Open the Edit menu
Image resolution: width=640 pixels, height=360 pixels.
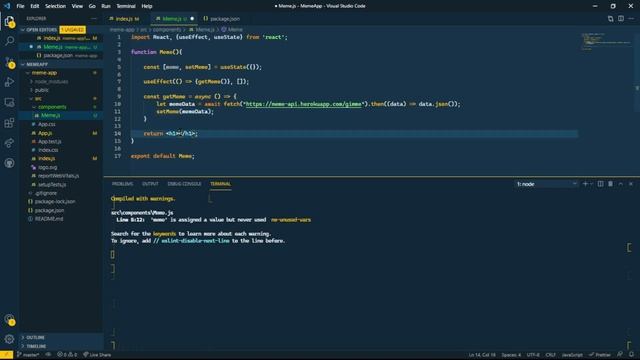(x=35, y=6)
